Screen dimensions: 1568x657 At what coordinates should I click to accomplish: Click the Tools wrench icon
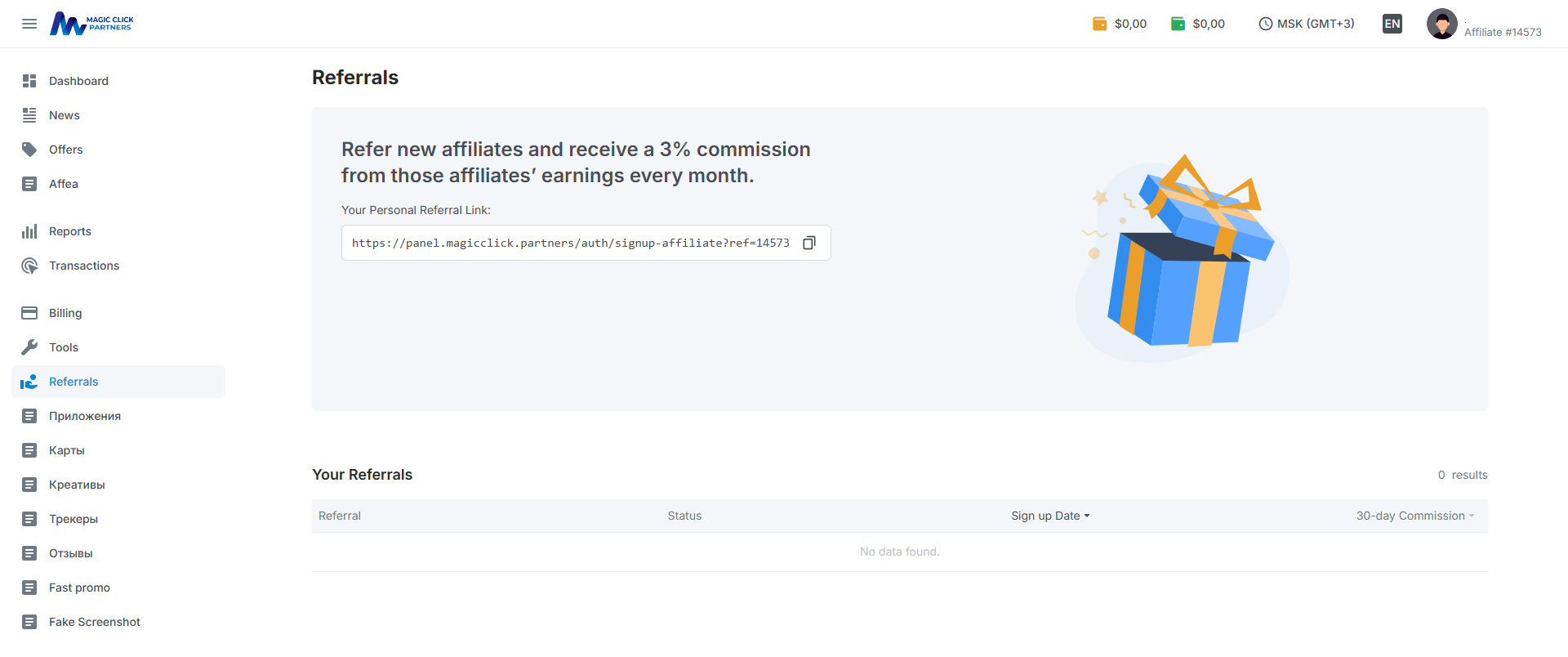coord(29,347)
